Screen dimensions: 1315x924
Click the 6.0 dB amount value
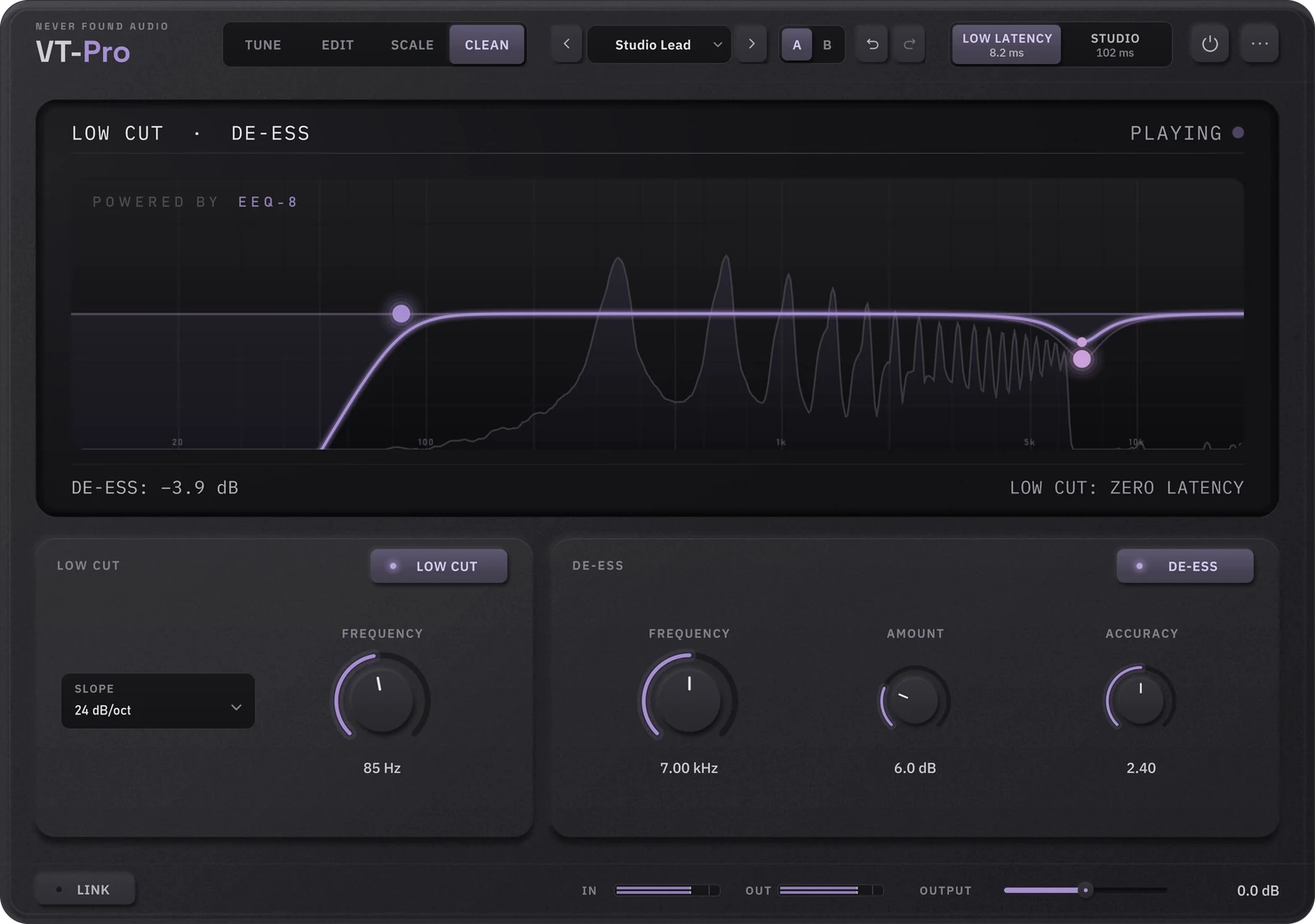coord(915,768)
